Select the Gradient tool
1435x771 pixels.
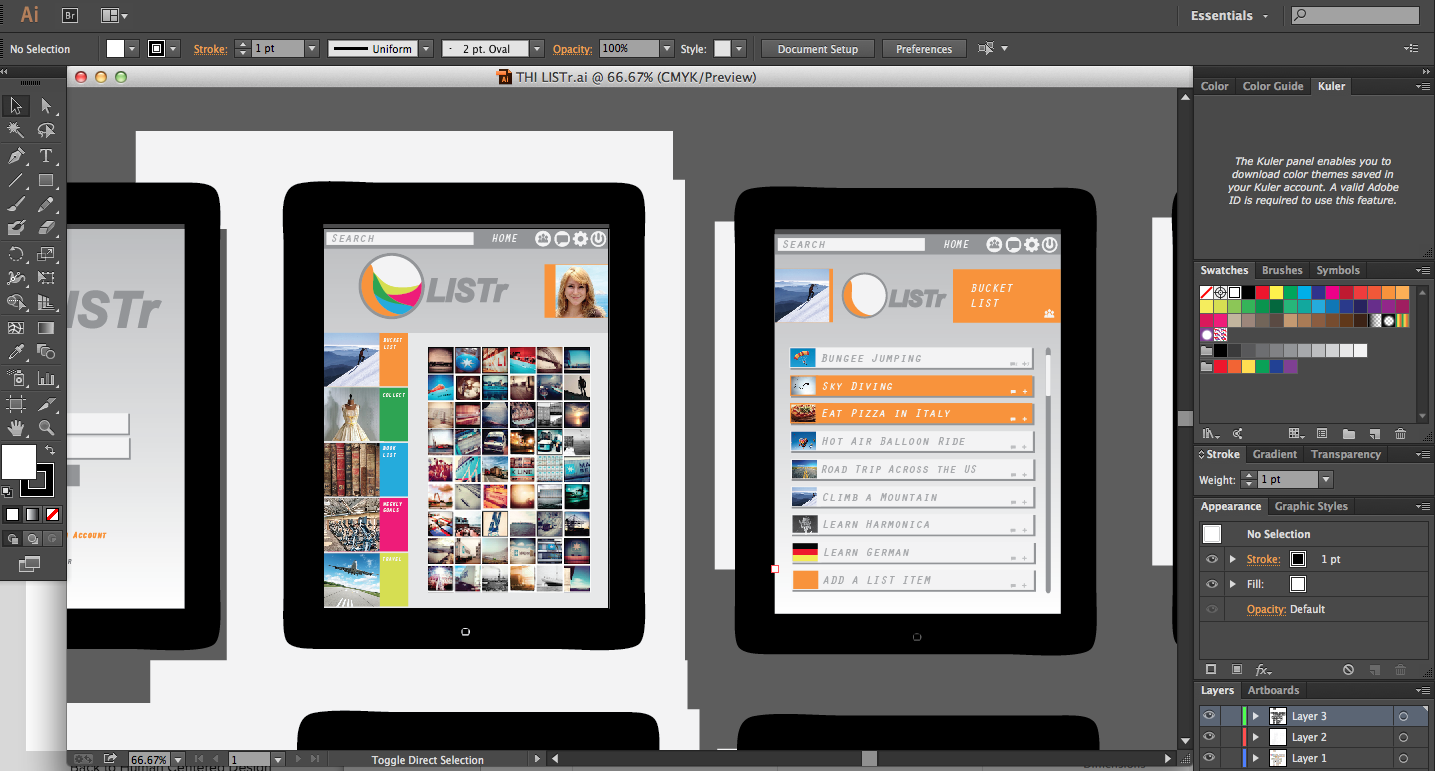[x=46, y=328]
